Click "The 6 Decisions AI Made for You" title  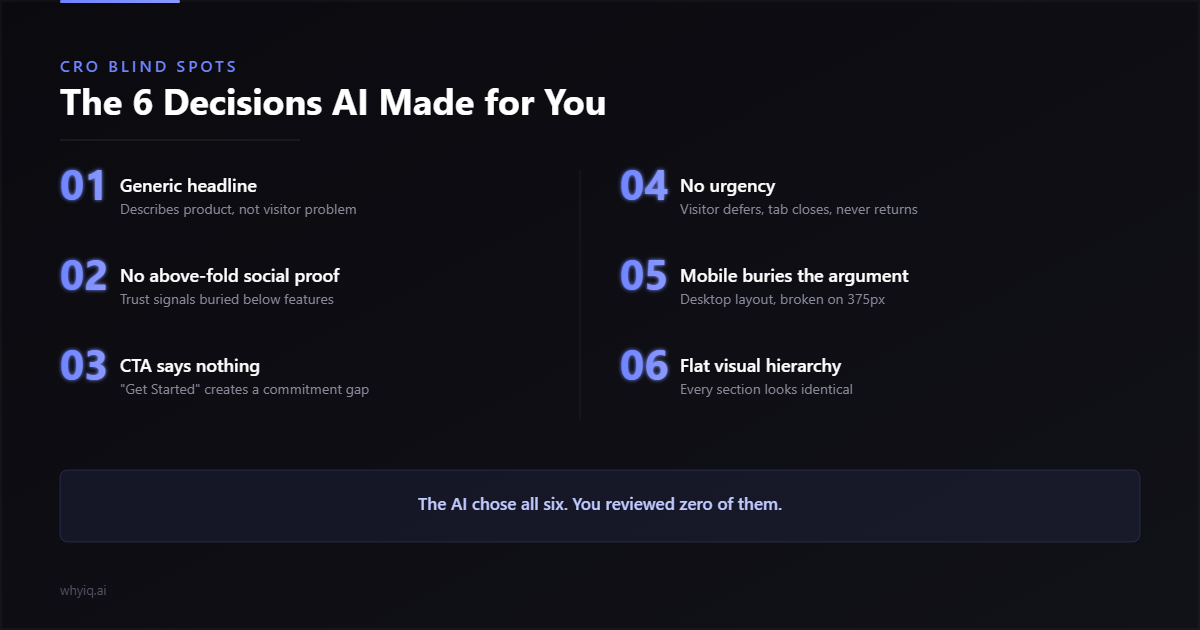click(x=333, y=103)
